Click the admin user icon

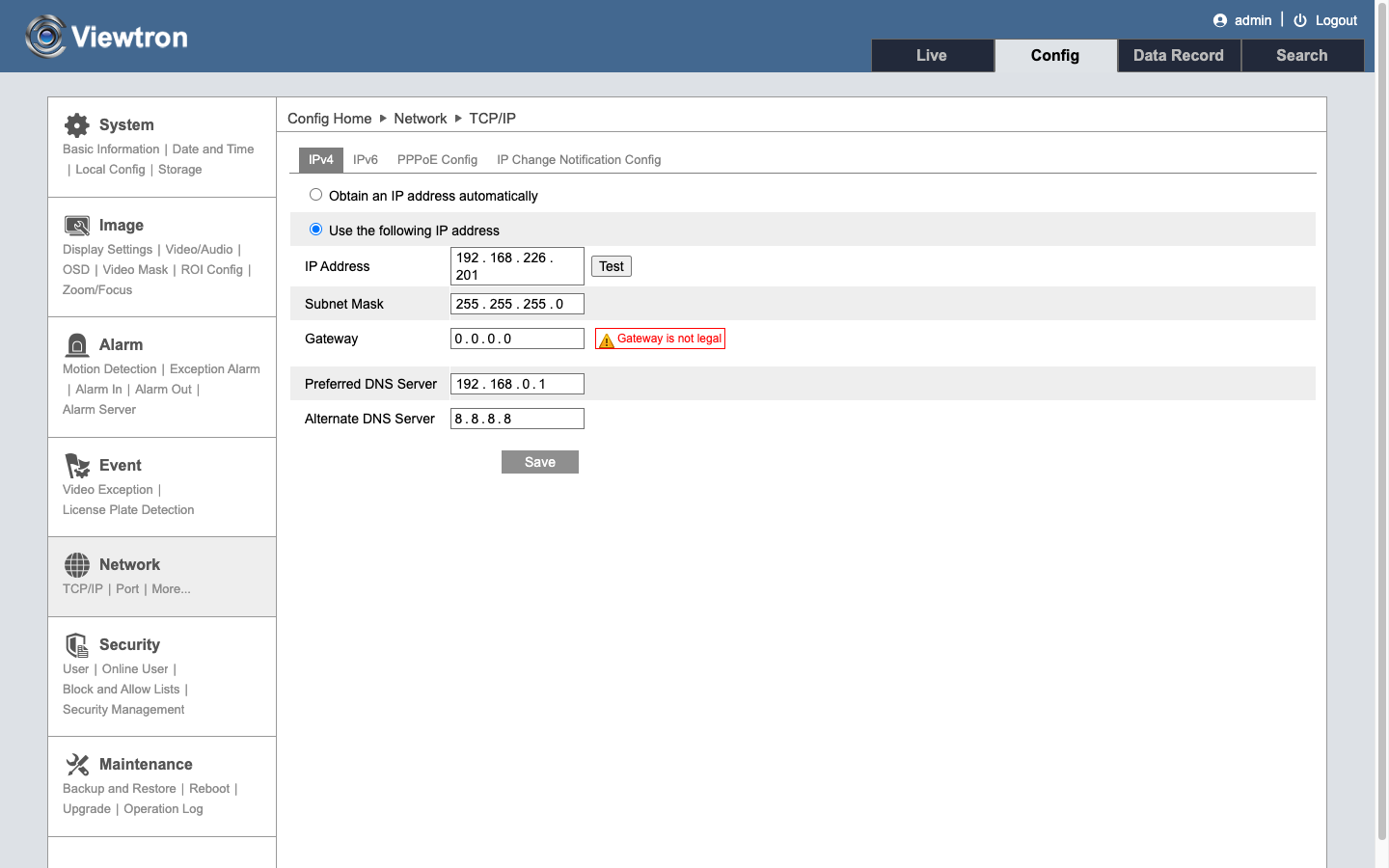(x=1220, y=20)
